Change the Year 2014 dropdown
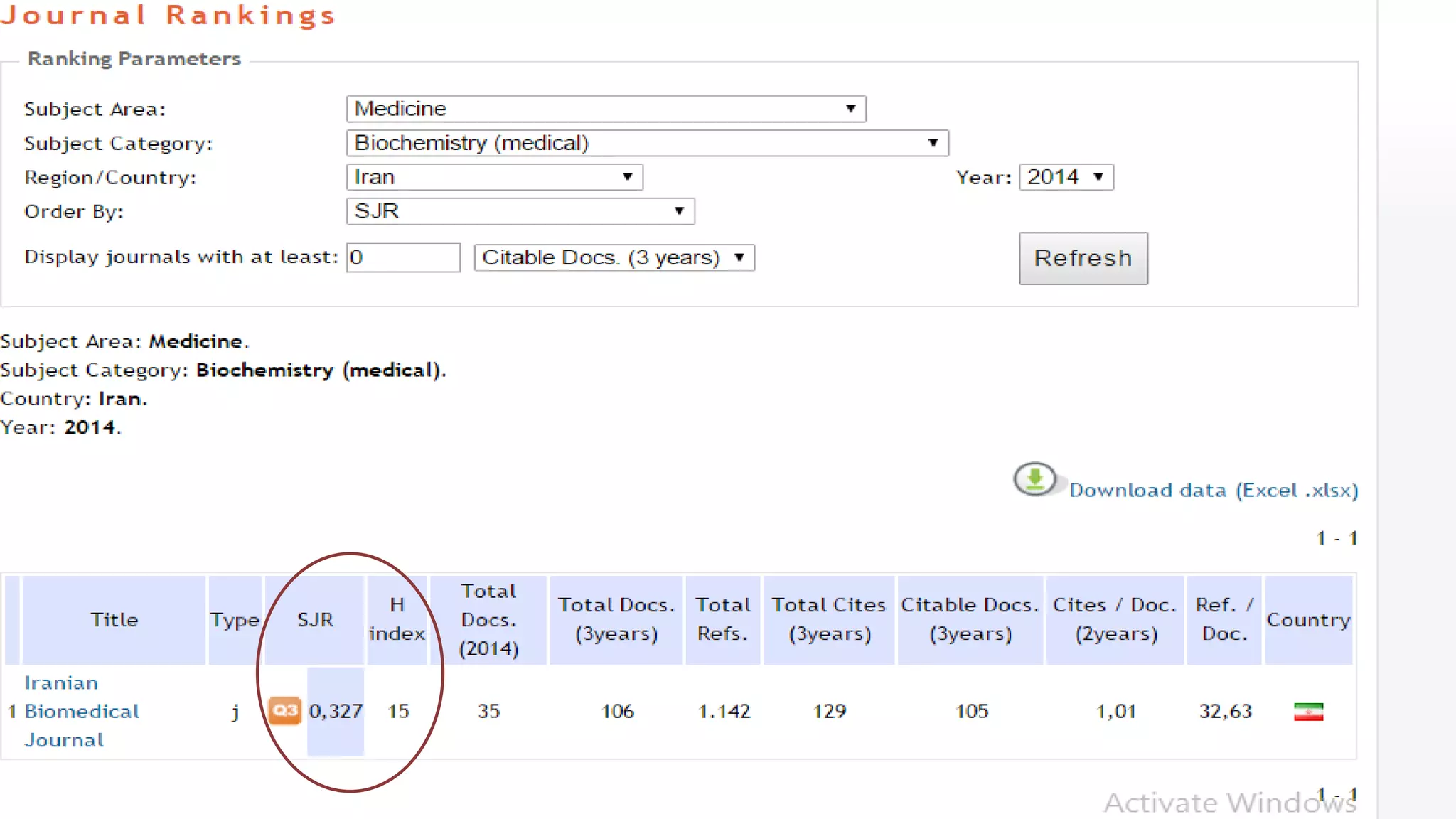This screenshot has width=1456, height=819. point(1066,177)
